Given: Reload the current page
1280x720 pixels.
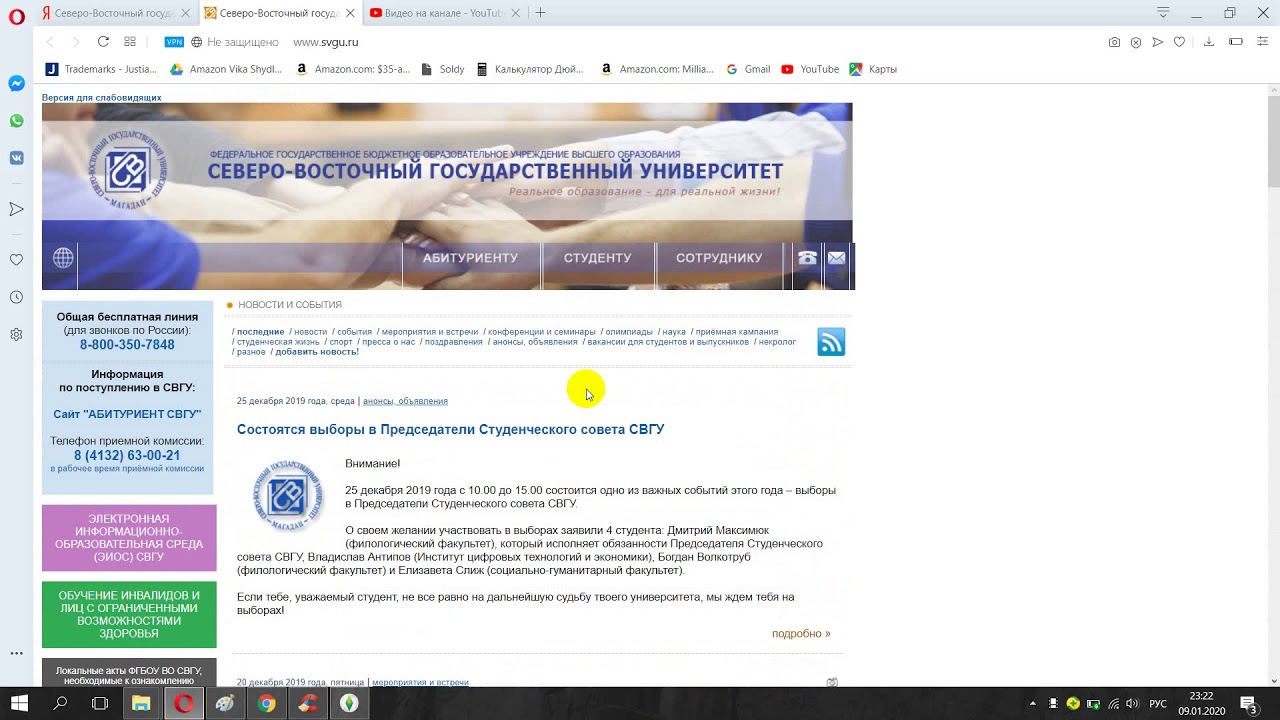Looking at the screenshot, I should (x=103, y=42).
